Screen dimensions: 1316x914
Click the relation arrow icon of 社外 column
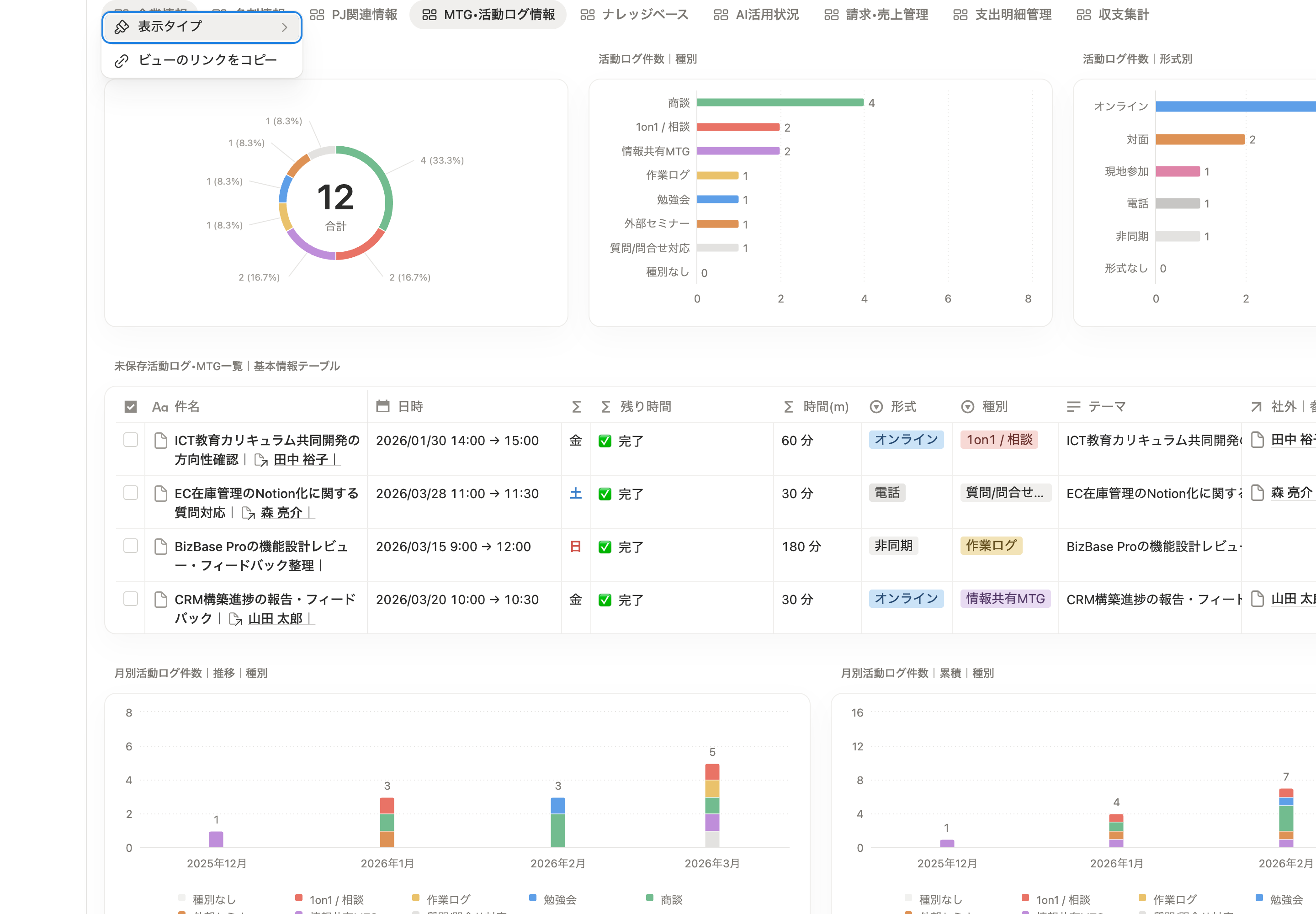click(1257, 407)
